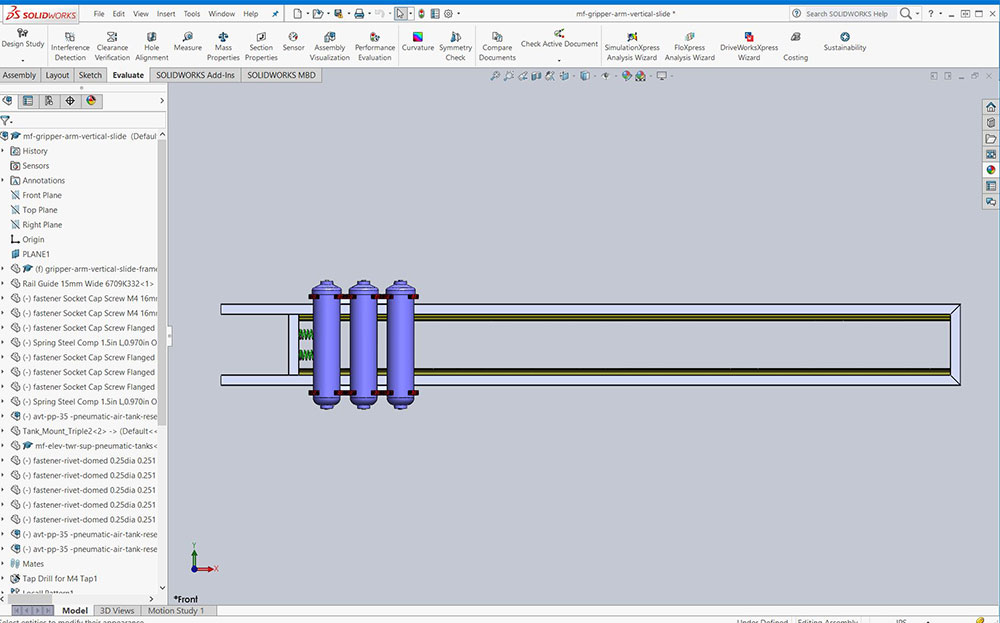
Task: Open the Interference Detection tool
Action: 70,46
